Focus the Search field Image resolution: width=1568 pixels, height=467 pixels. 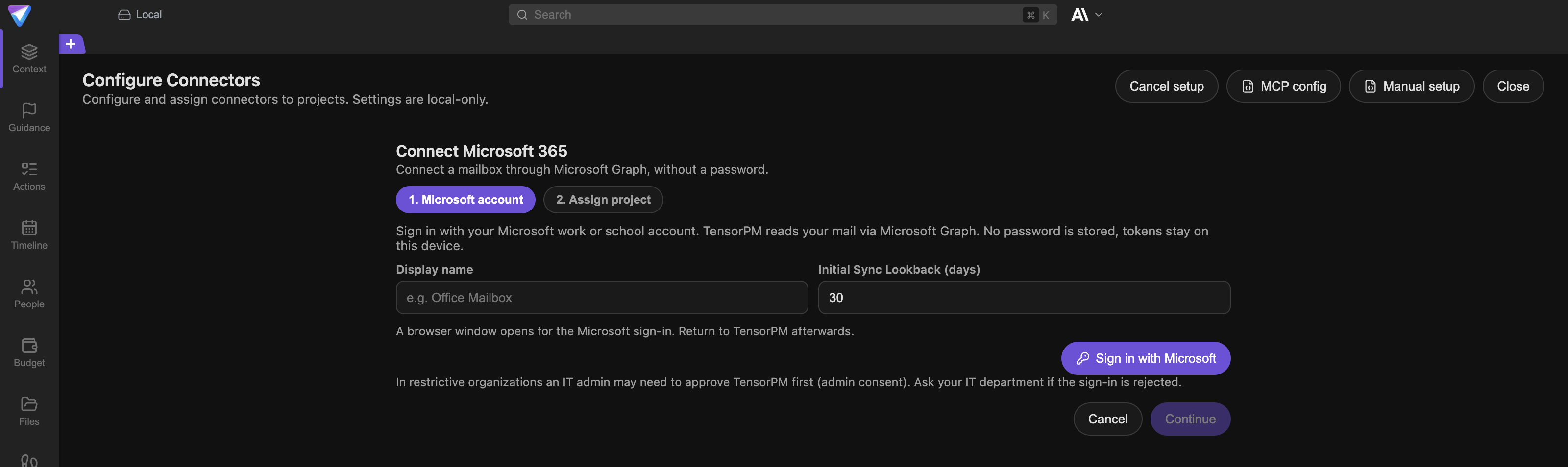tap(782, 15)
